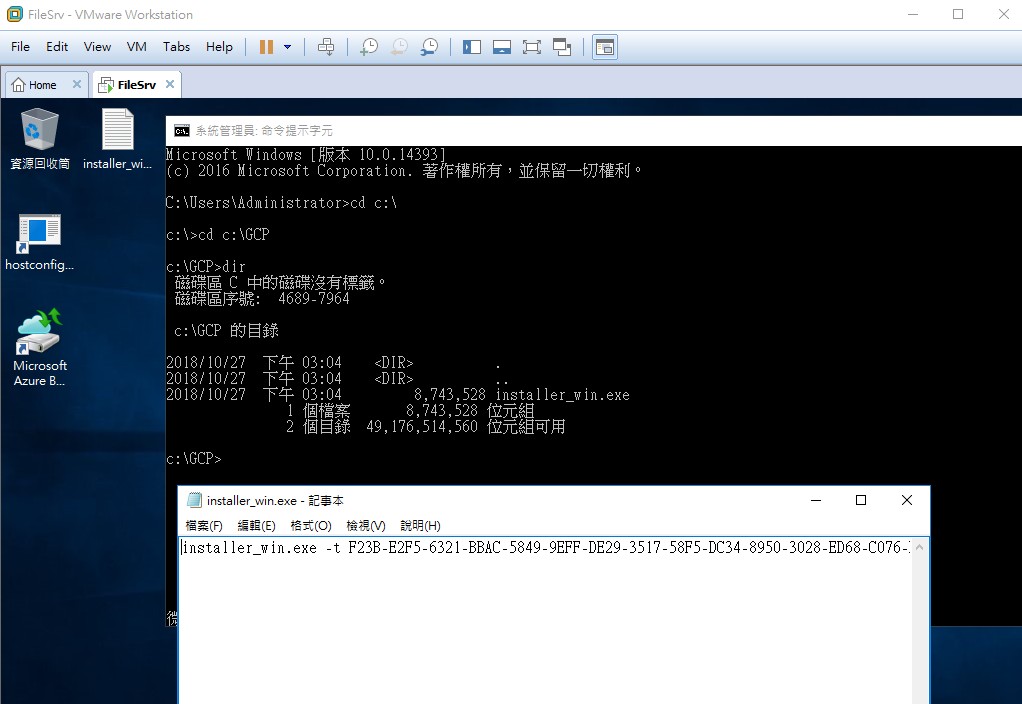
Task: Show or hide the library panel
Action: pos(472,47)
